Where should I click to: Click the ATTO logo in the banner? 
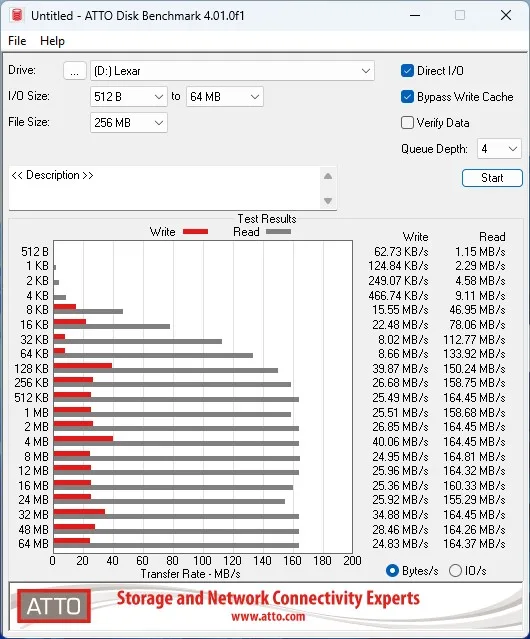coord(54,606)
